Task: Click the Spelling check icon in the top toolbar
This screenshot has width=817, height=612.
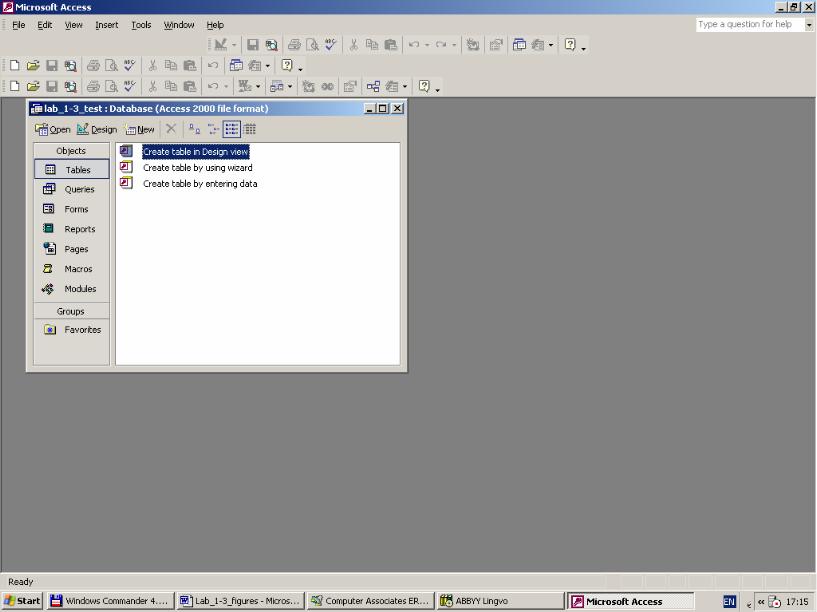Action: point(330,45)
